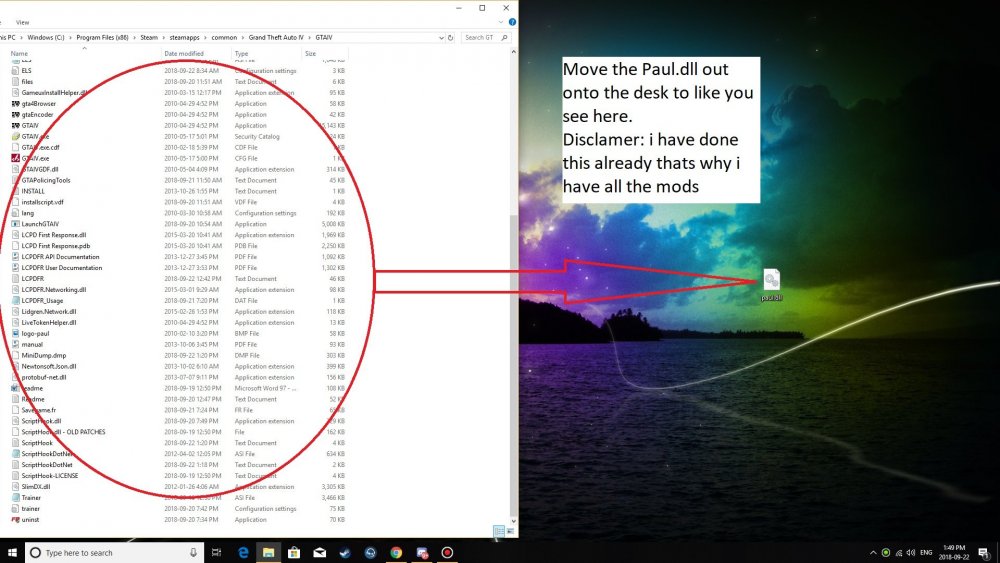The width and height of the screenshot is (1000, 563).
Task: Switch to Details view layout icon
Action: point(499,531)
